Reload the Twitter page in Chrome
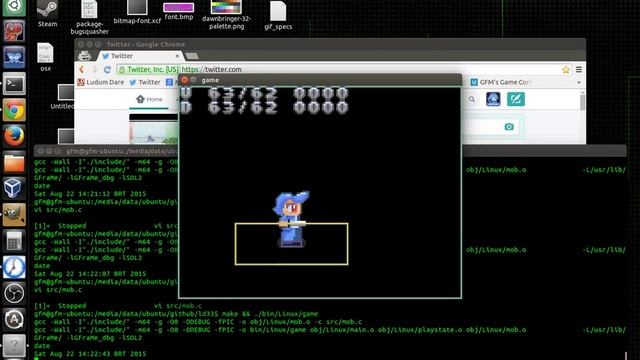640x360 pixels. pos(107,69)
